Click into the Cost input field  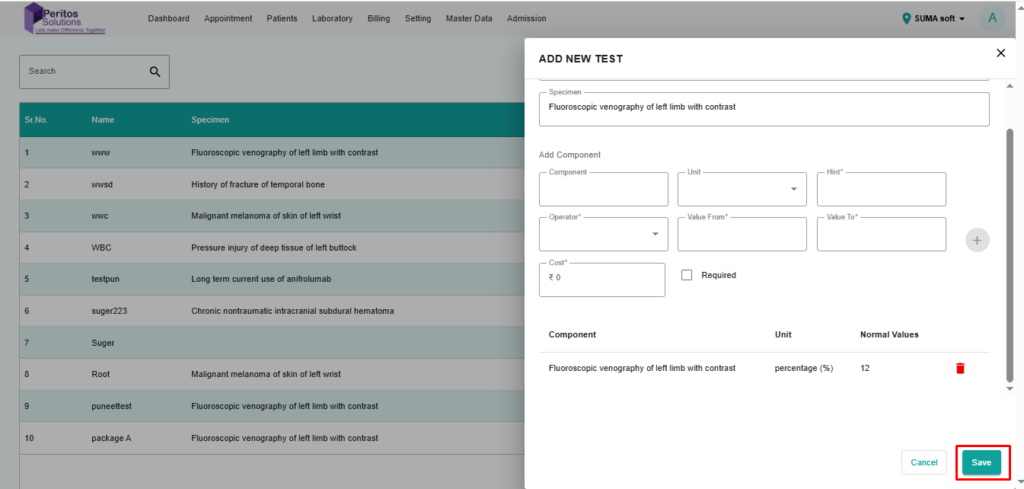[602, 279]
